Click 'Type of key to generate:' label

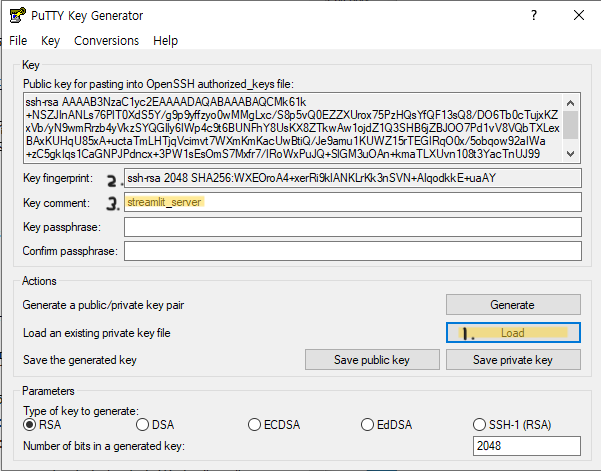point(81,411)
